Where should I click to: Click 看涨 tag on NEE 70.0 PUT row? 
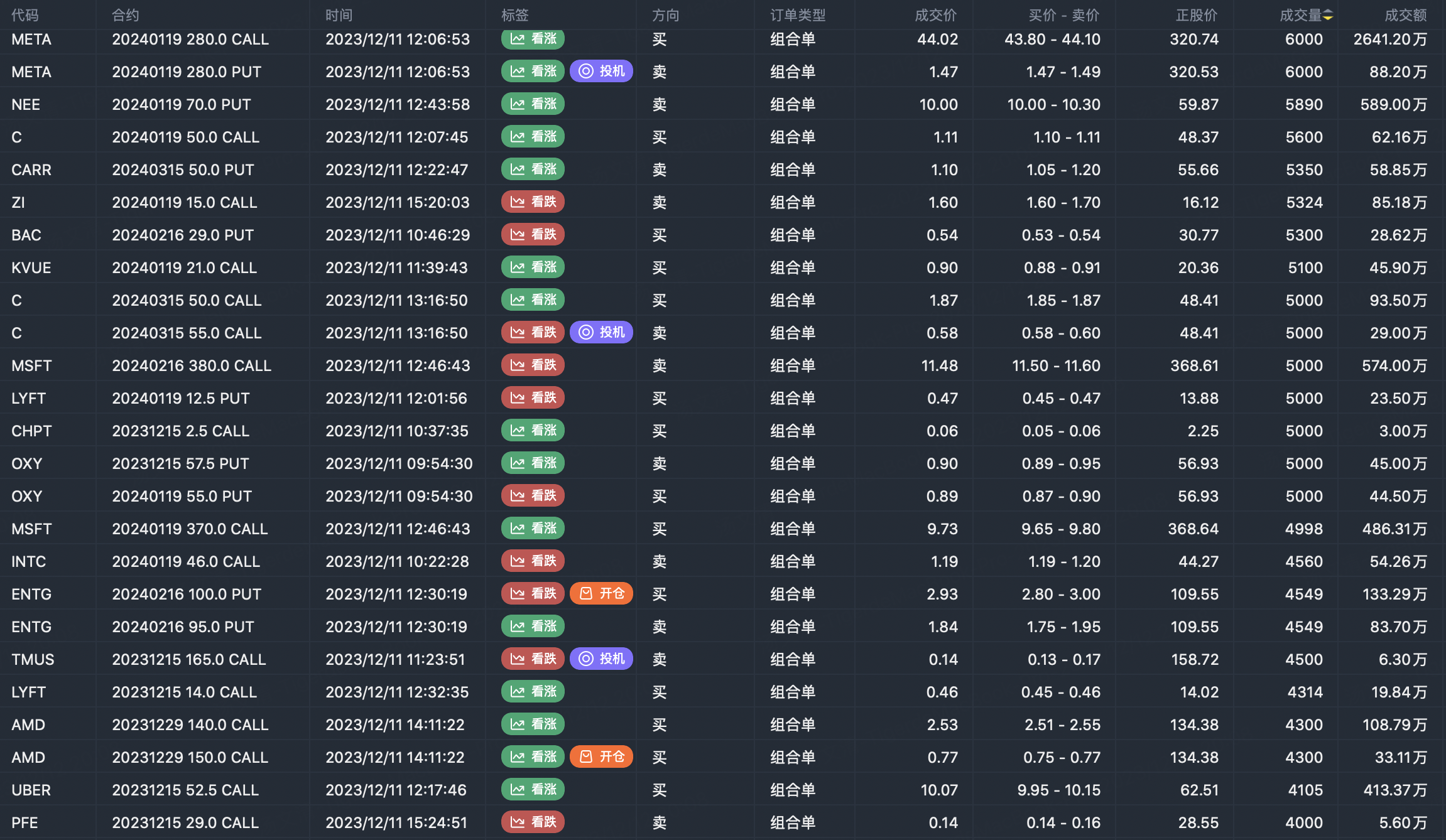point(533,104)
